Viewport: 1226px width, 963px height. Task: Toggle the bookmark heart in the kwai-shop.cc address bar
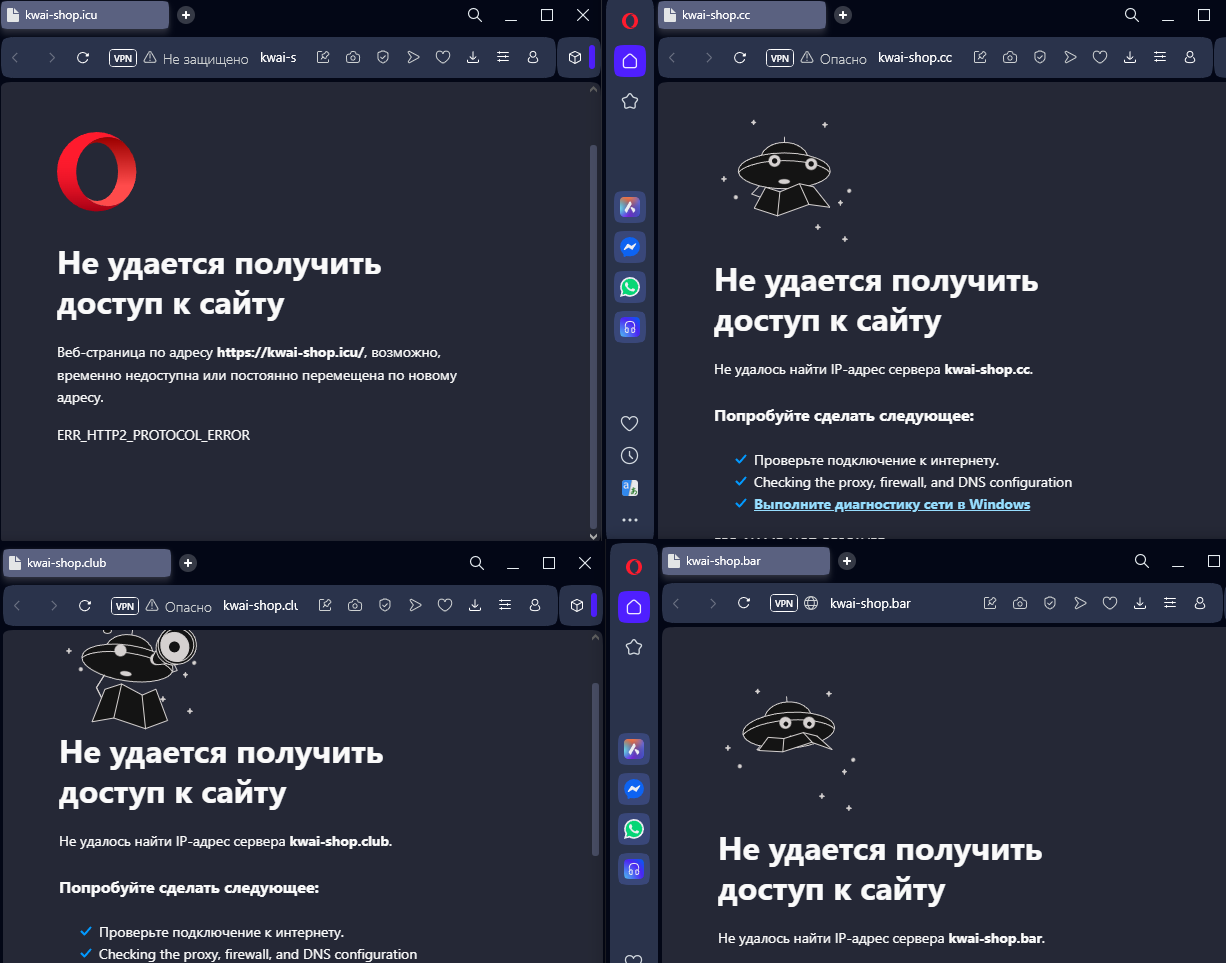(1100, 58)
